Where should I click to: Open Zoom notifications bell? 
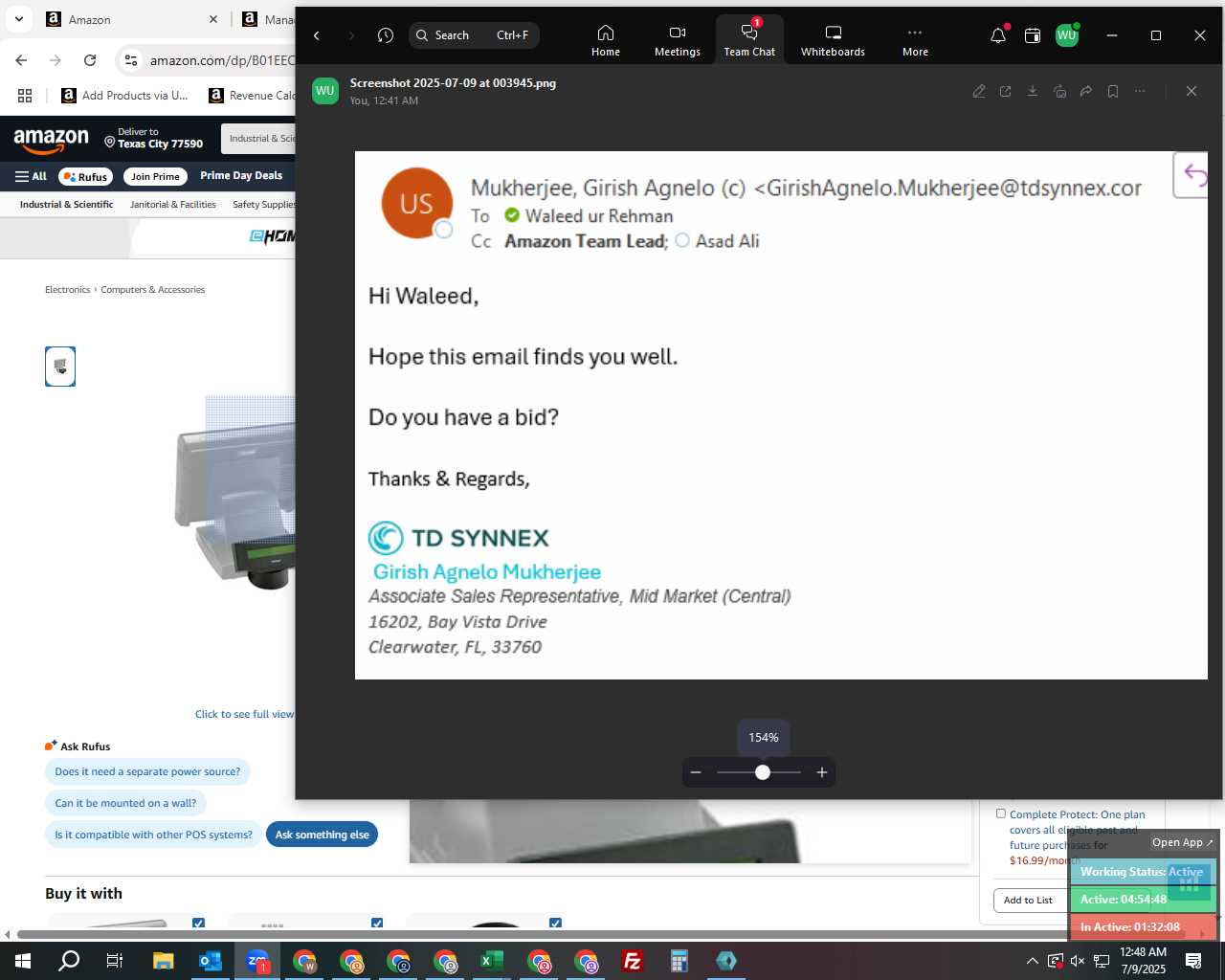(x=998, y=35)
